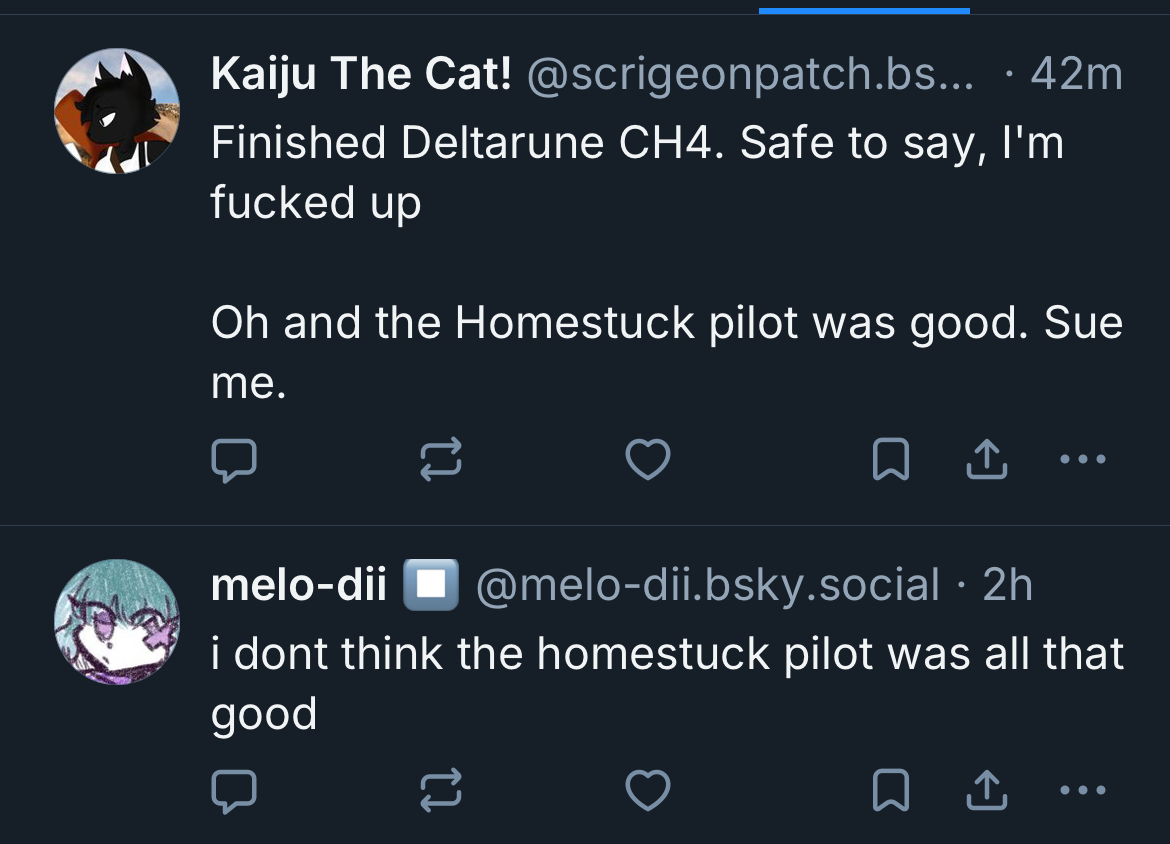Select the active feed tab indicator
The image size is (1170, 844).
click(x=864, y=10)
